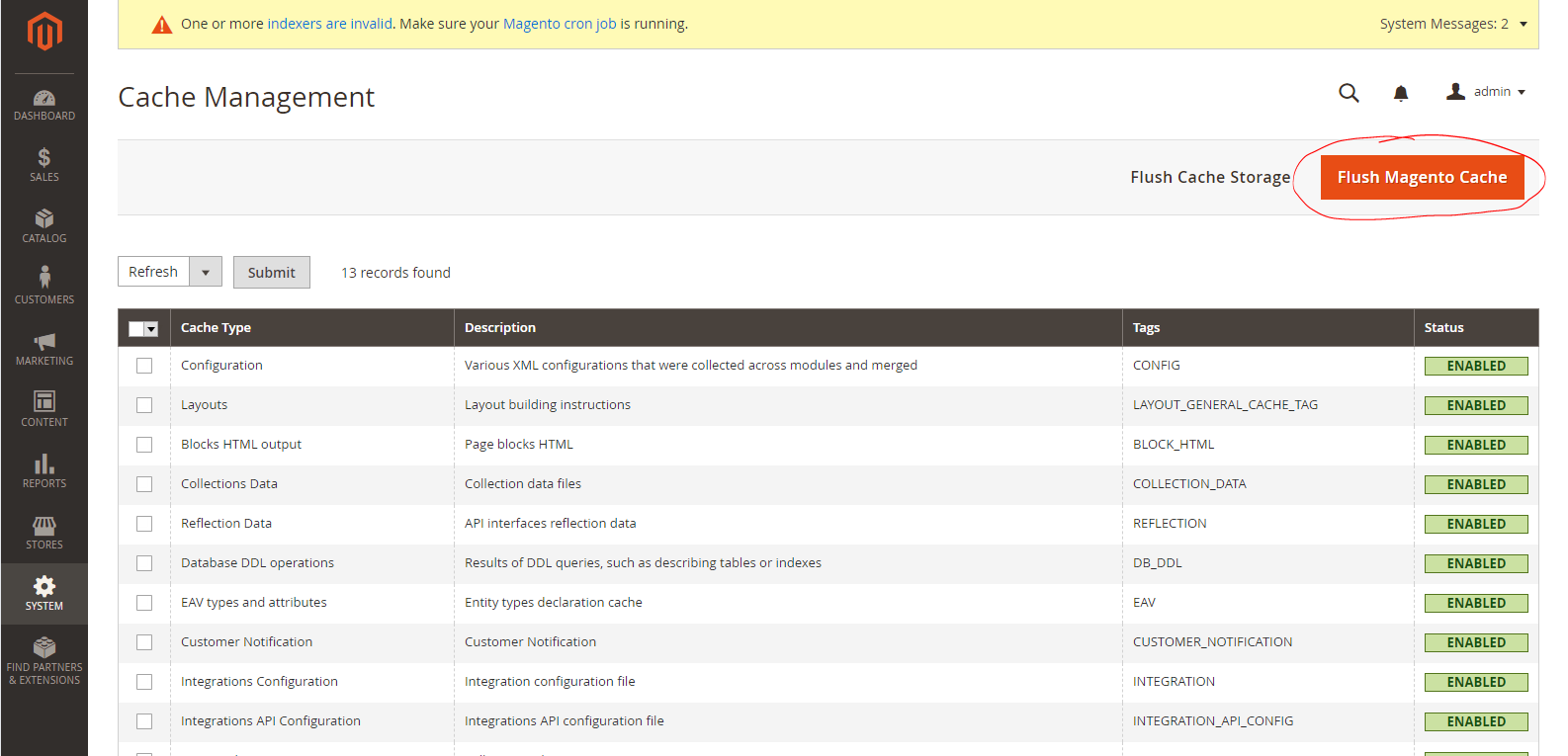Open the Dashboard gauge icon

(x=44, y=98)
